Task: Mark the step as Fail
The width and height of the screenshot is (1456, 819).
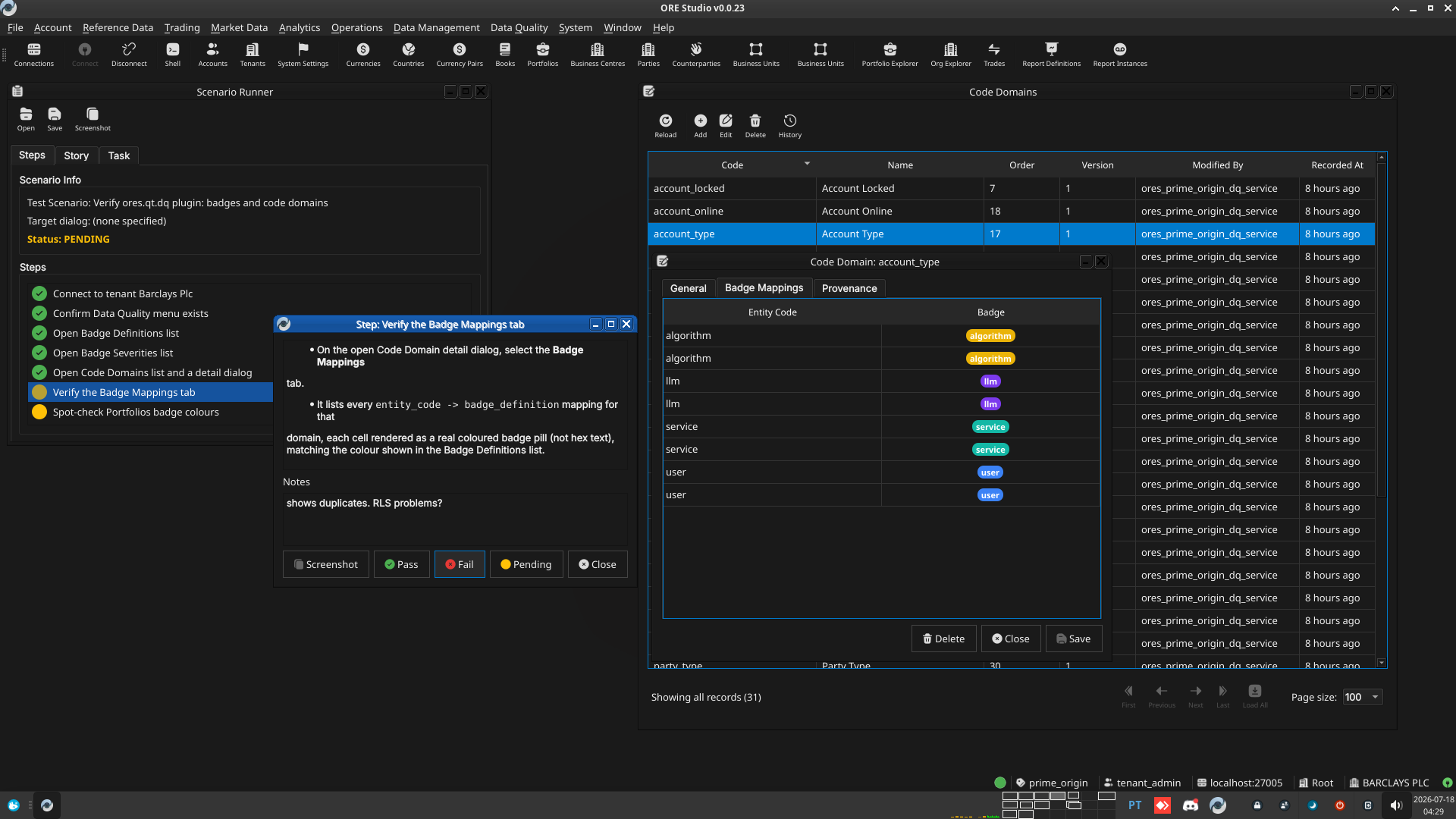Action: coord(460,564)
